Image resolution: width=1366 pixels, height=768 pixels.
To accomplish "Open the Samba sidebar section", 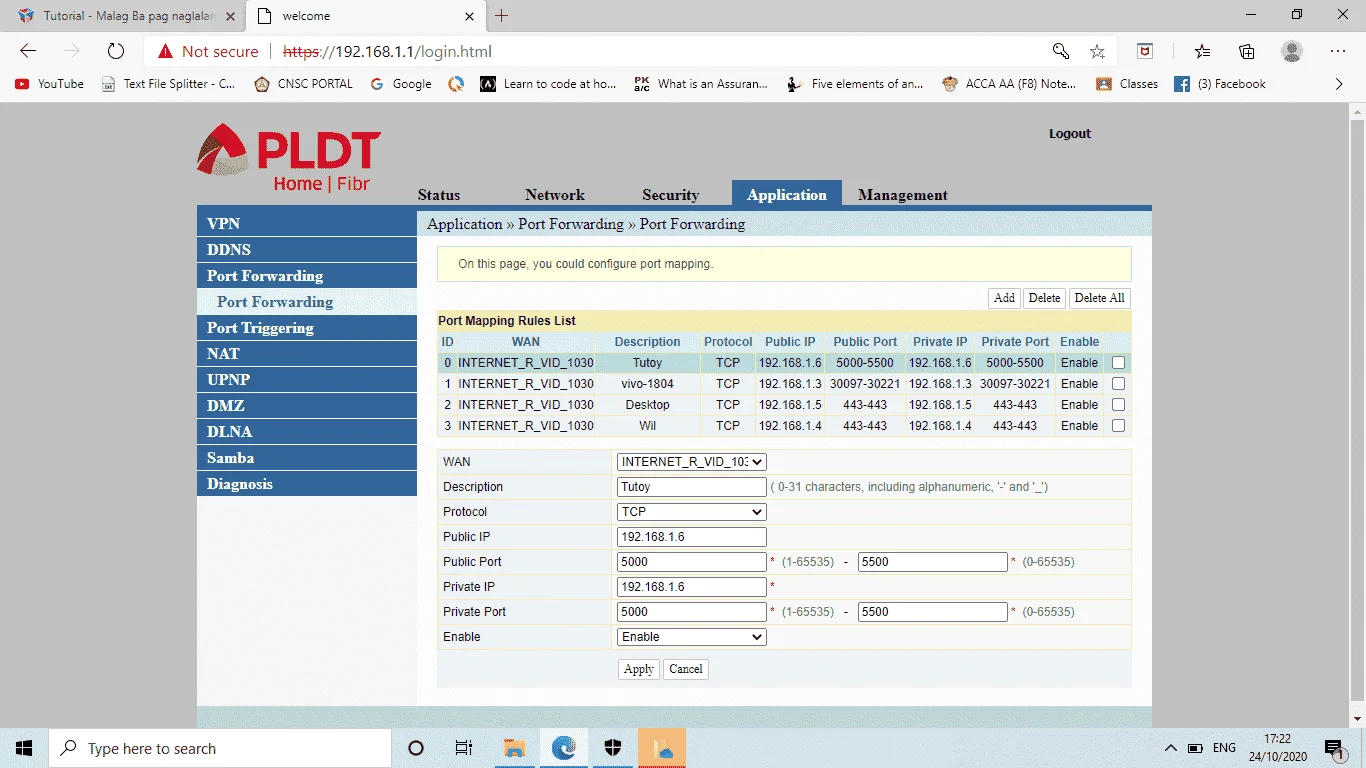I will (307, 458).
